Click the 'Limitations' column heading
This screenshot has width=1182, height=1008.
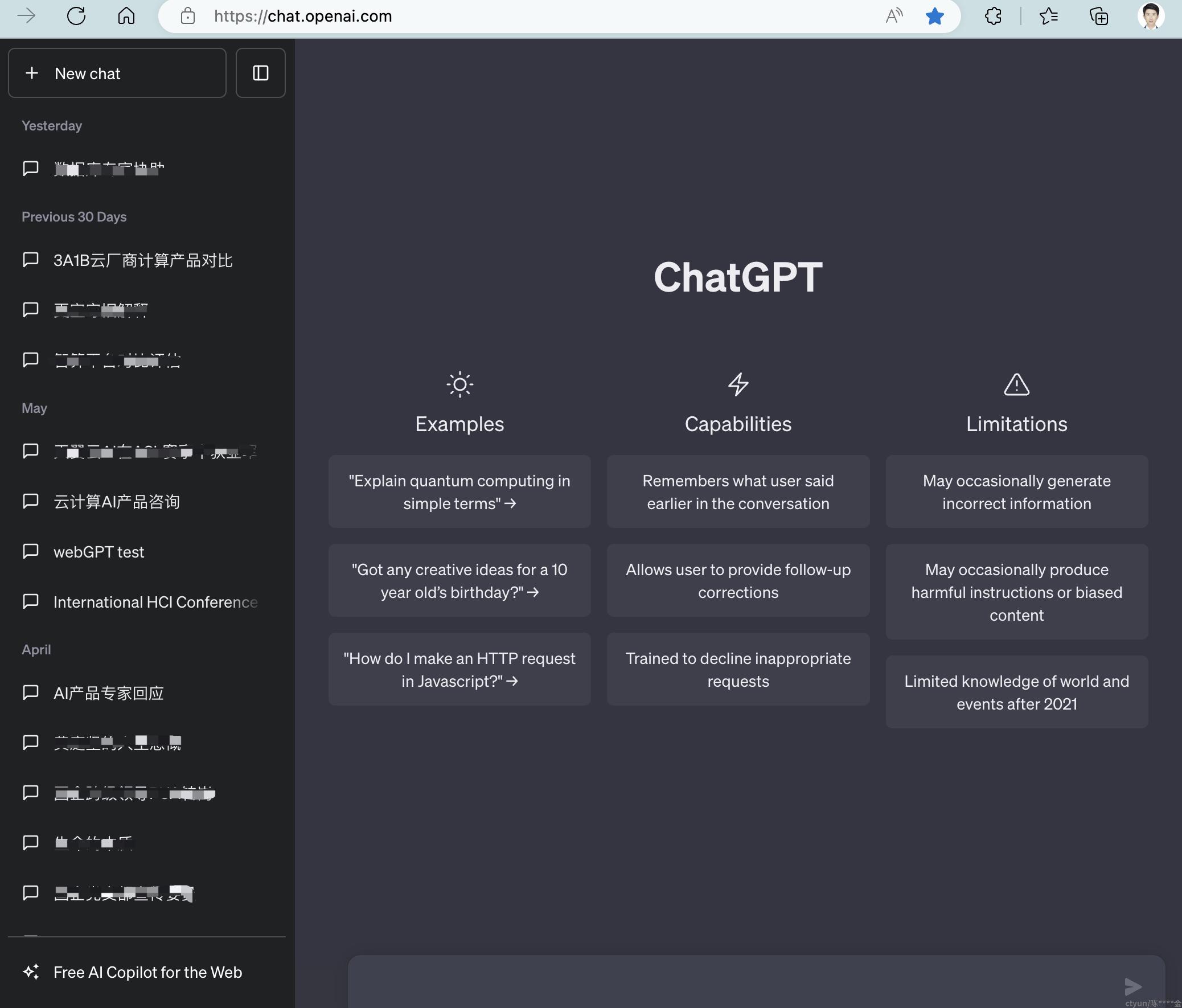pos(1016,424)
